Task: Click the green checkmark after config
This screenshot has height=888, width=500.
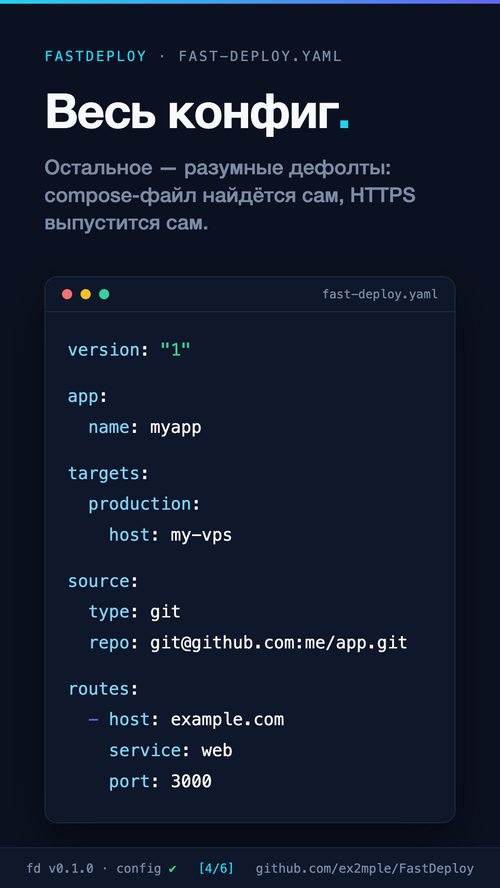Action: click(x=173, y=868)
